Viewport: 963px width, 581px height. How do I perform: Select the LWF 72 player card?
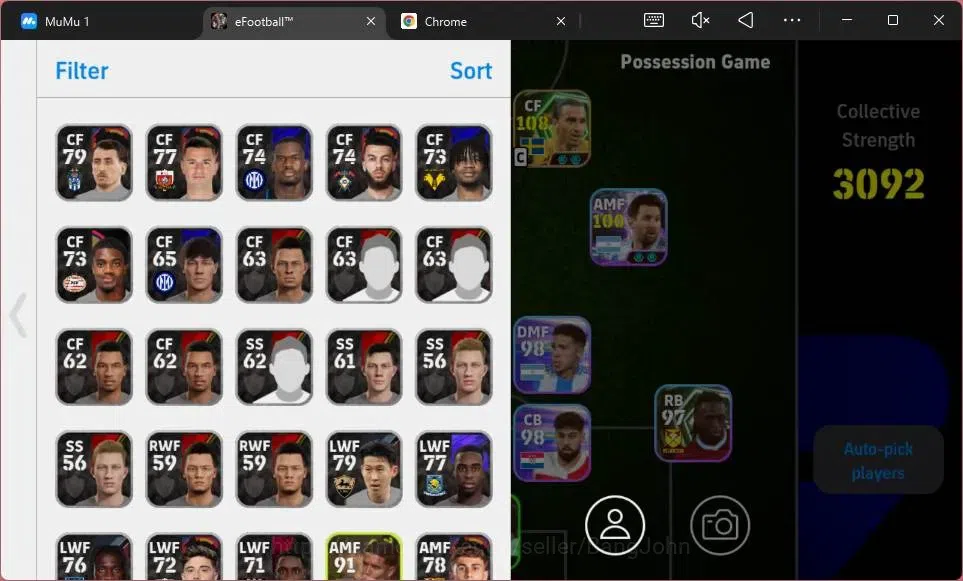point(184,557)
